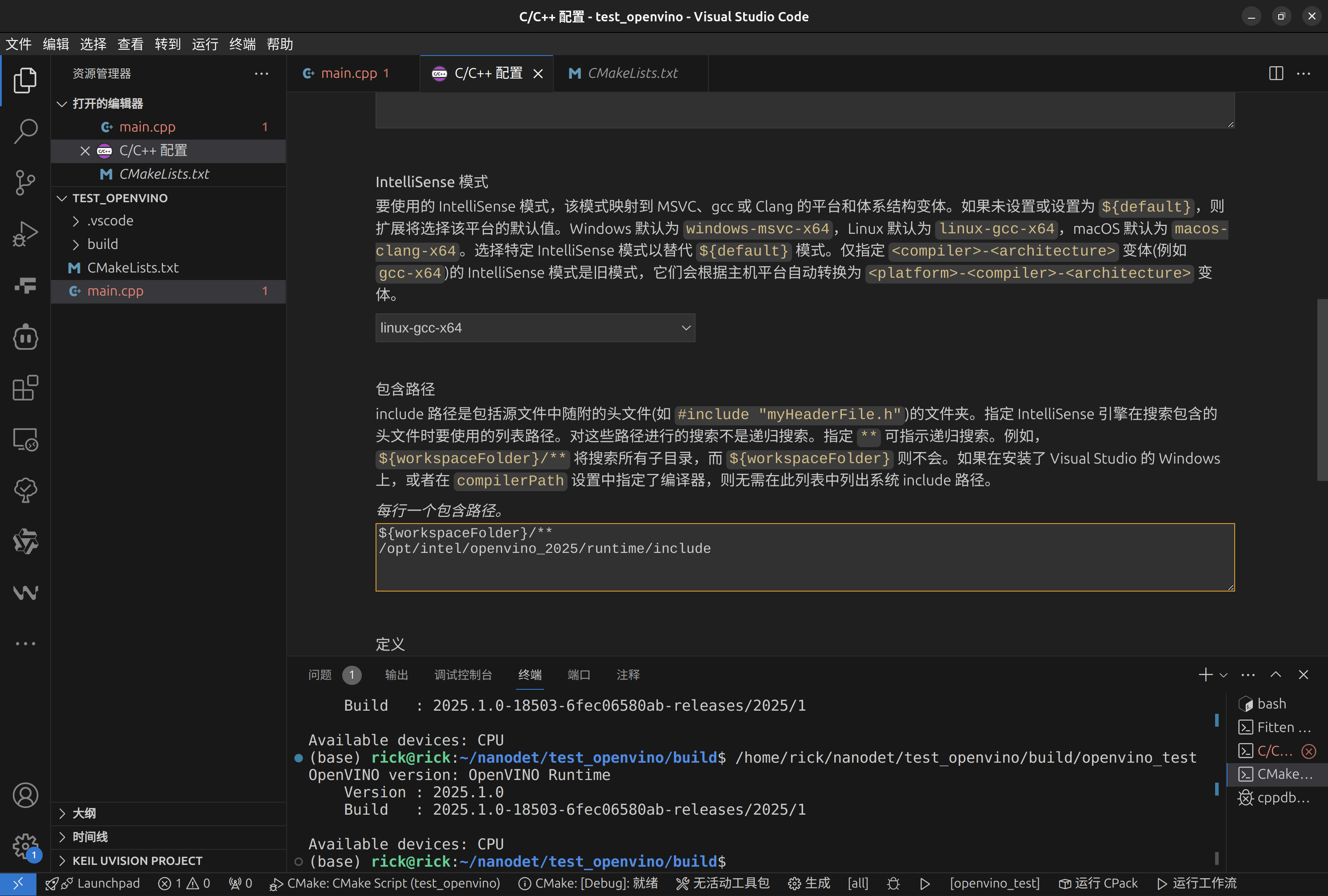Screen dimensions: 1328x896
Task: Open Remote Explorer view icon
Action: coord(25,440)
